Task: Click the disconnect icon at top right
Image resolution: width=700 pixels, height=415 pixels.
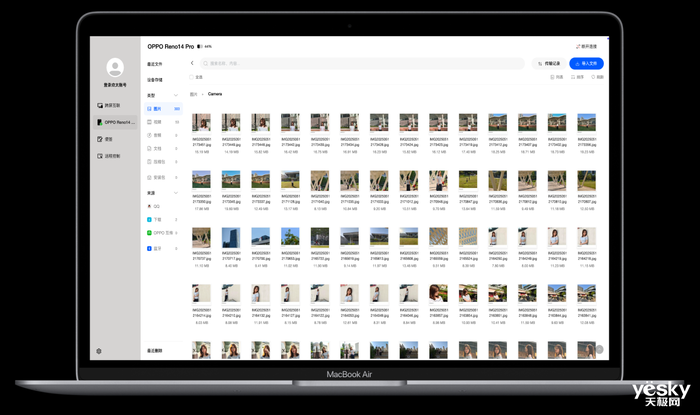Action: (x=586, y=46)
